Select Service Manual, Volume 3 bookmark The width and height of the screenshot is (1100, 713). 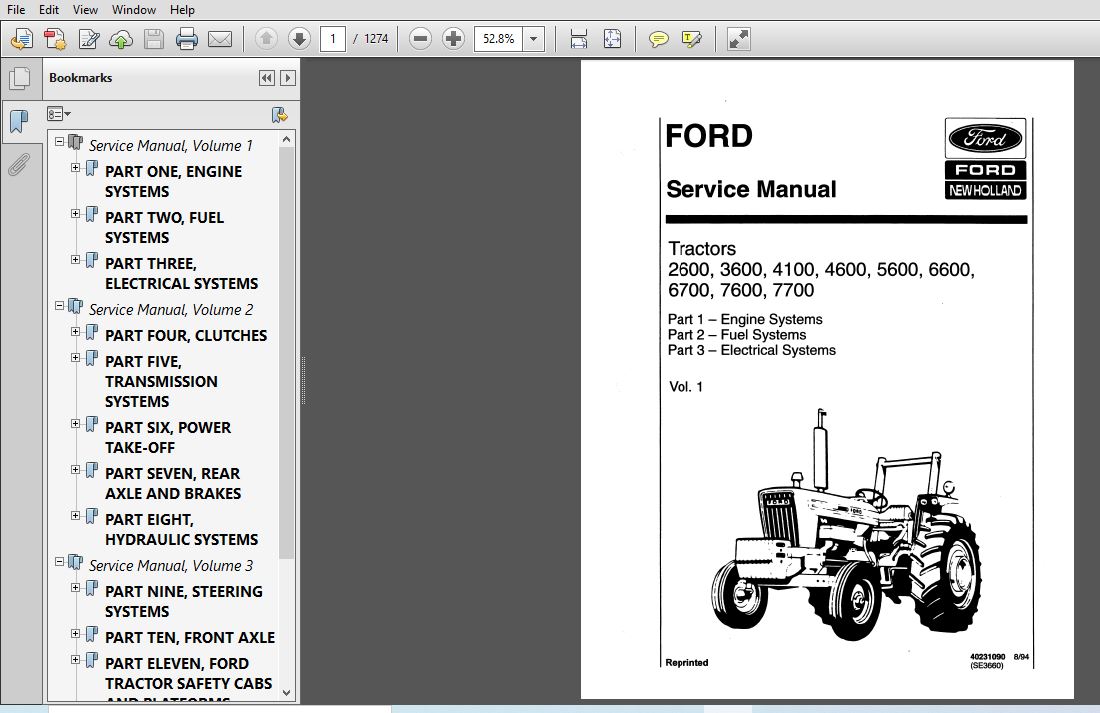[170, 566]
